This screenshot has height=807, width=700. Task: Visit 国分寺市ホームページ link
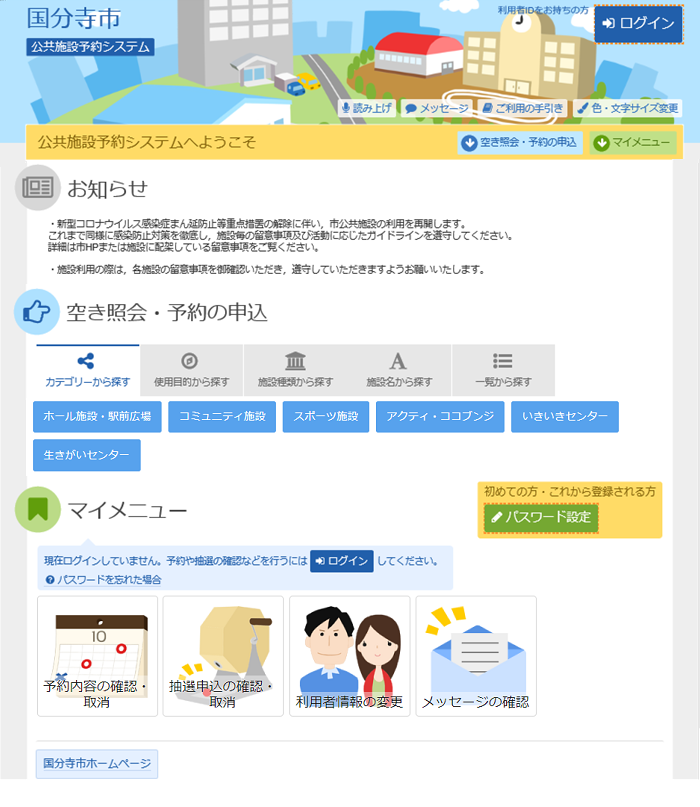[97, 764]
